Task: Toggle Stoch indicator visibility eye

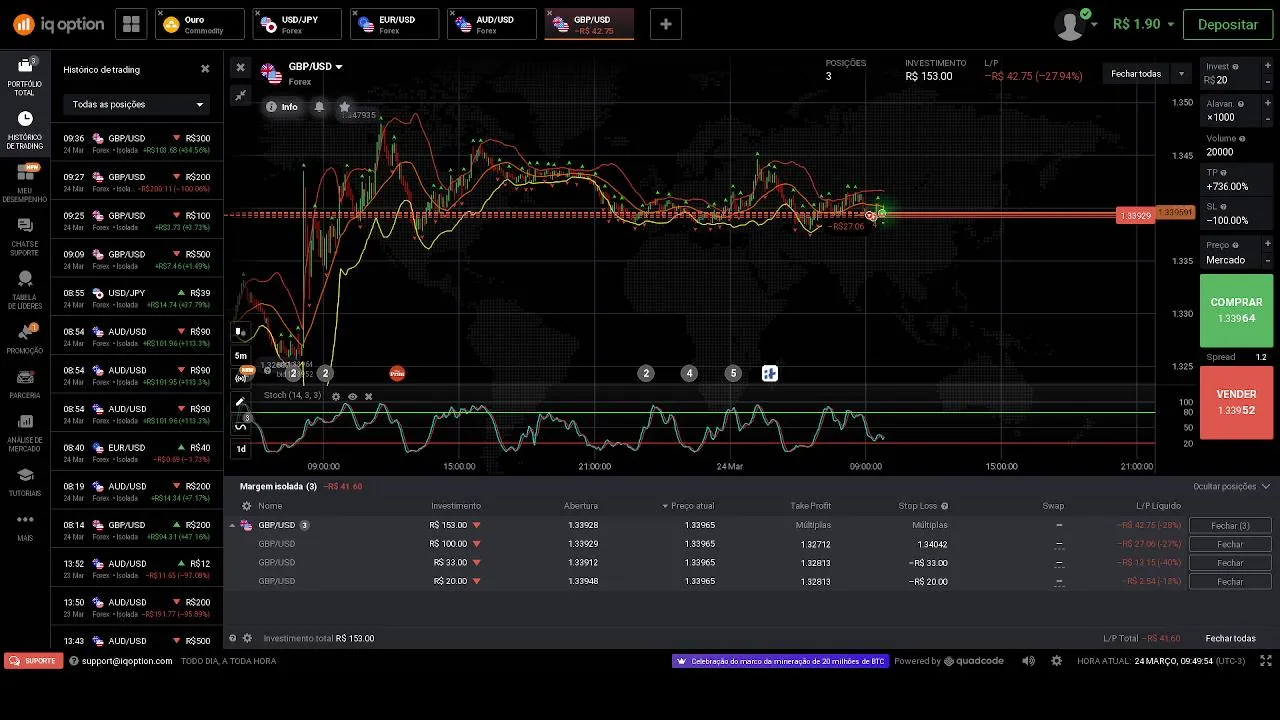Action: click(352, 396)
